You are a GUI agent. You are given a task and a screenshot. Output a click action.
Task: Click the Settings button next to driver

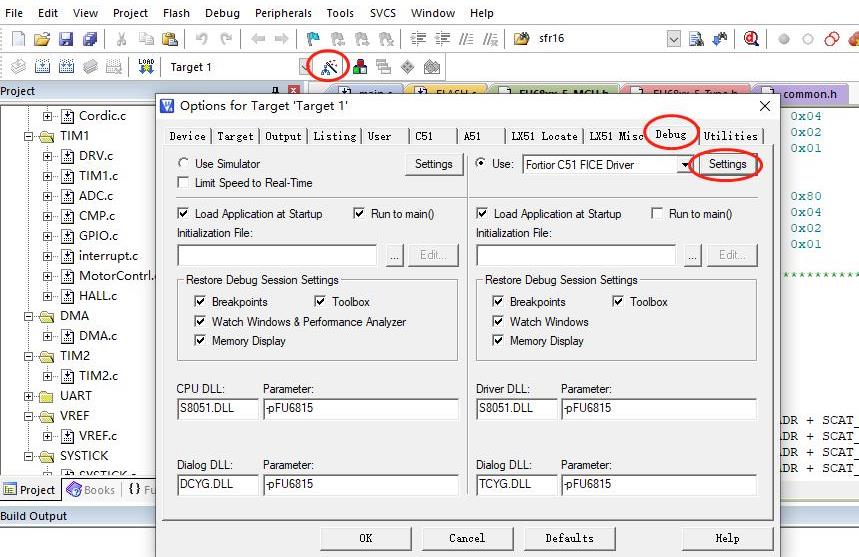click(727, 164)
